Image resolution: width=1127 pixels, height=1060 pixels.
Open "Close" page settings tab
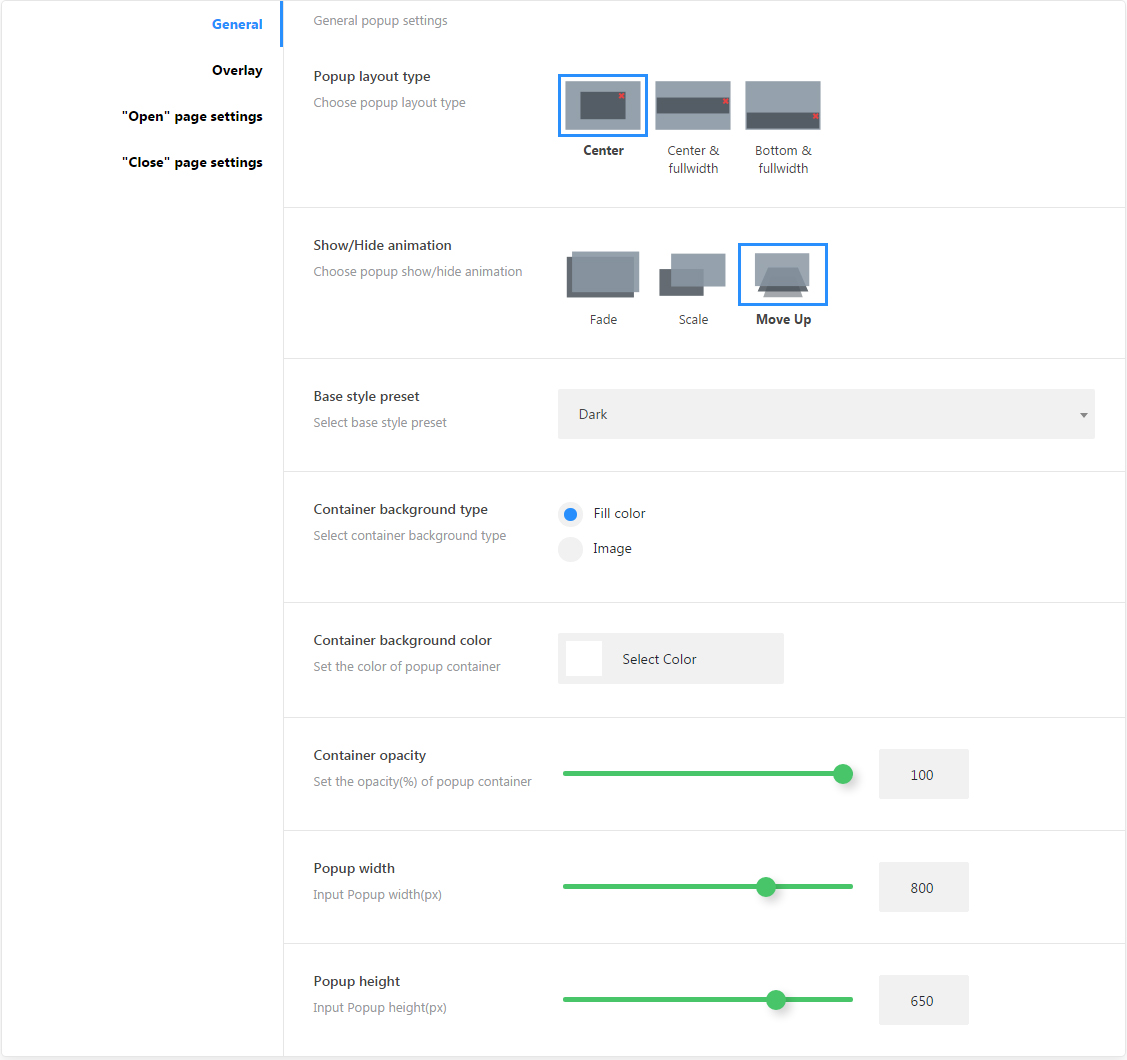192,162
